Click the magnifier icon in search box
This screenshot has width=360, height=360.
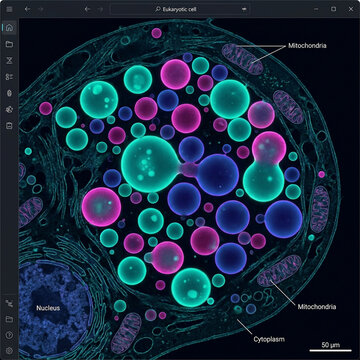click(158, 9)
